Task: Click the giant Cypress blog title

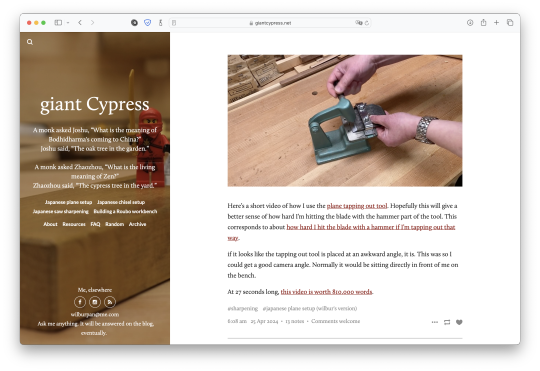Action: click(95, 105)
